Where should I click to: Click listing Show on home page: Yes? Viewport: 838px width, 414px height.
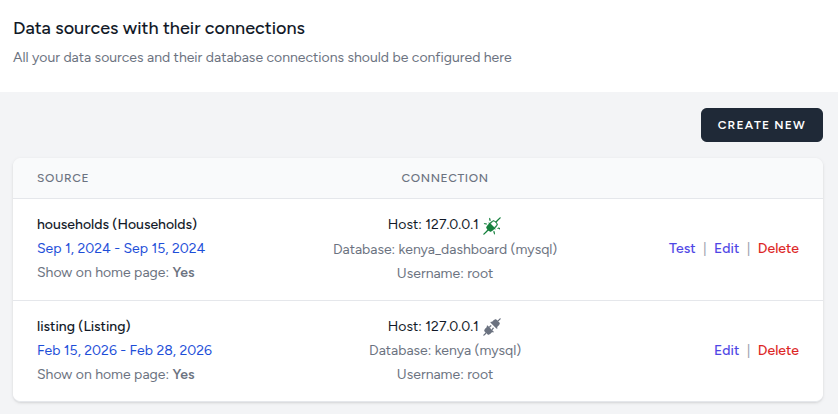pos(116,374)
